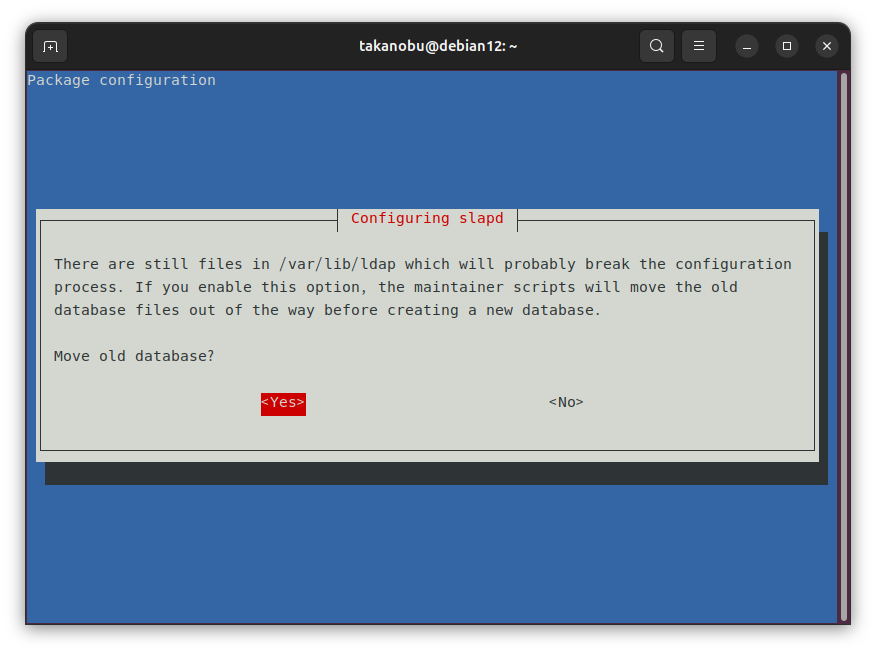Click the word 'configuration' ending the first message line
876x653 pixels.
click(733, 264)
